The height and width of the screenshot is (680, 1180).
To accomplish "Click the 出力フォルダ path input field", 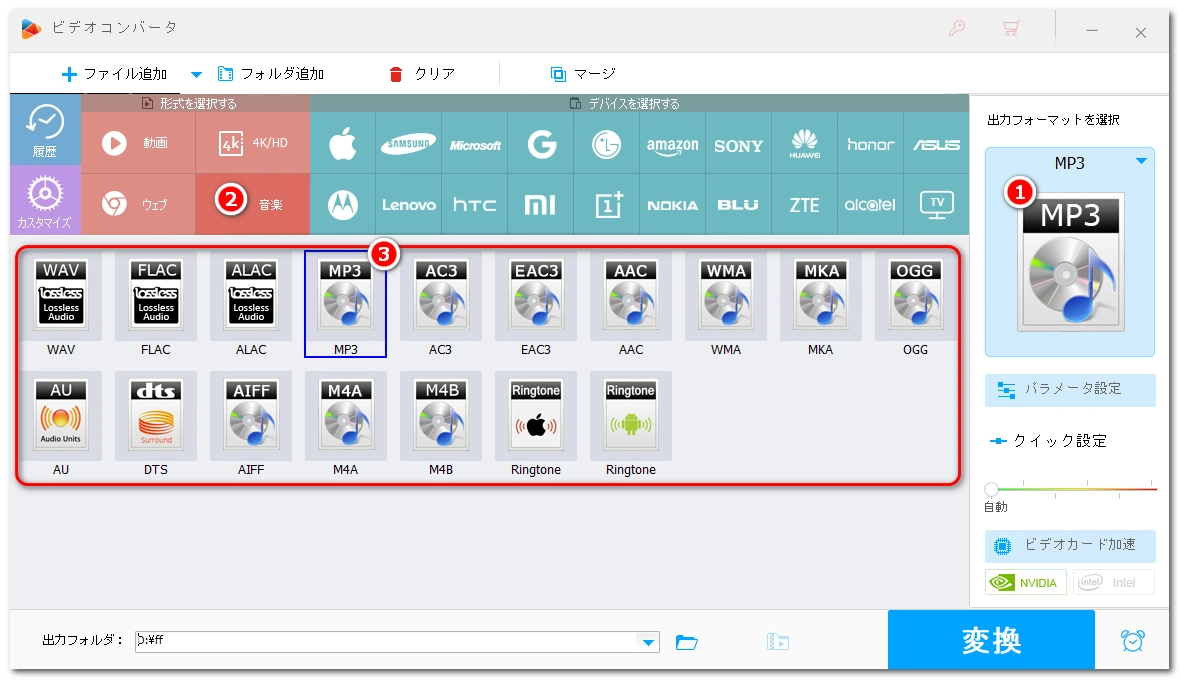I will [x=390, y=642].
